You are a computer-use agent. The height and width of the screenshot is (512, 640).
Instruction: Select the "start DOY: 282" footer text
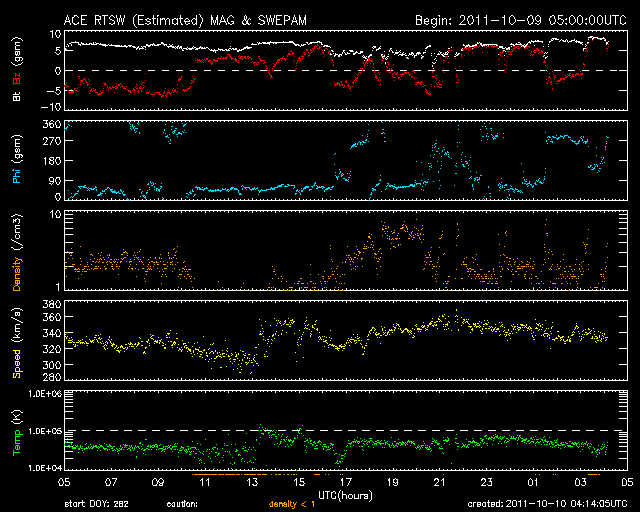(x=96, y=504)
